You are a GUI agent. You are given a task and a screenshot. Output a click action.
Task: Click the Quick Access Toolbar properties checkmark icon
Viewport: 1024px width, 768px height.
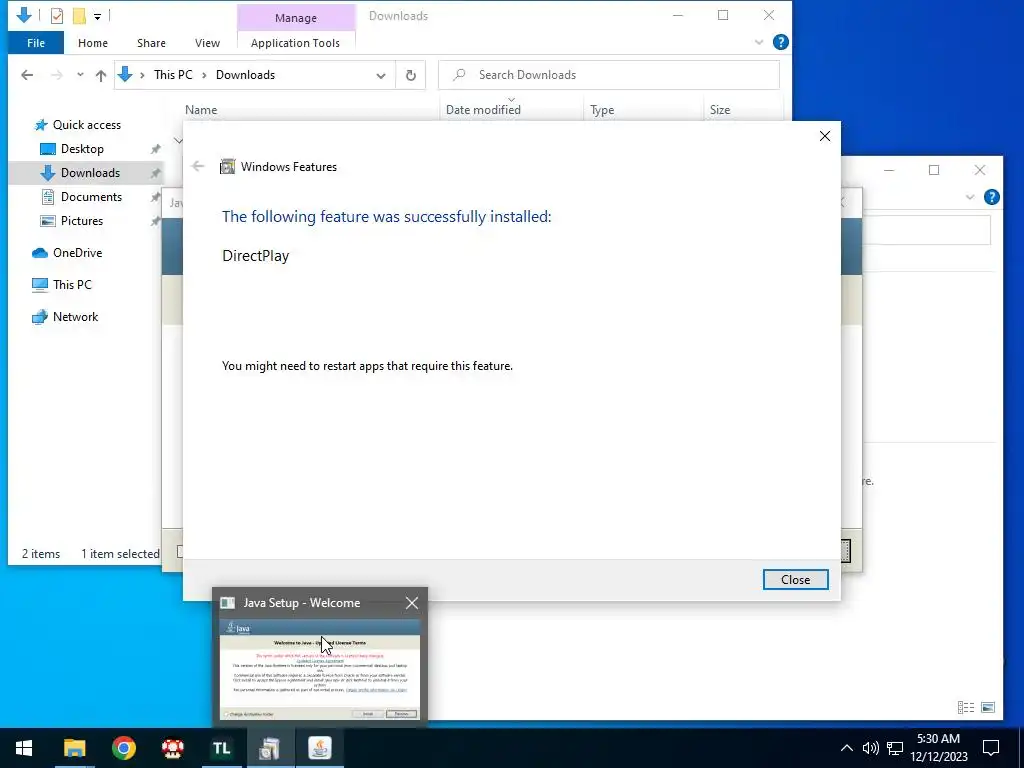click(57, 16)
